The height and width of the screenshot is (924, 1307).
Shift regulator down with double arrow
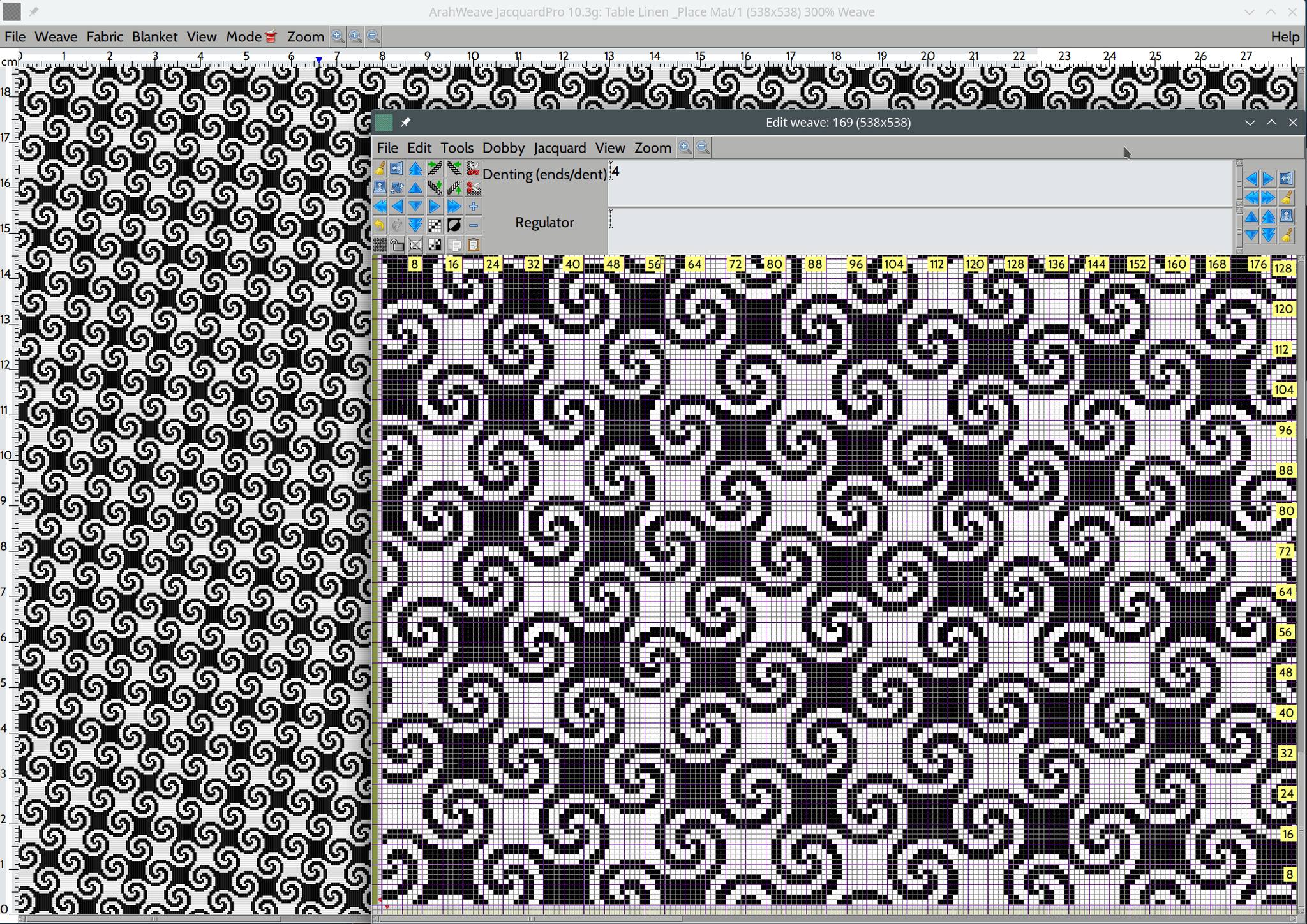click(x=1268, y=235)
